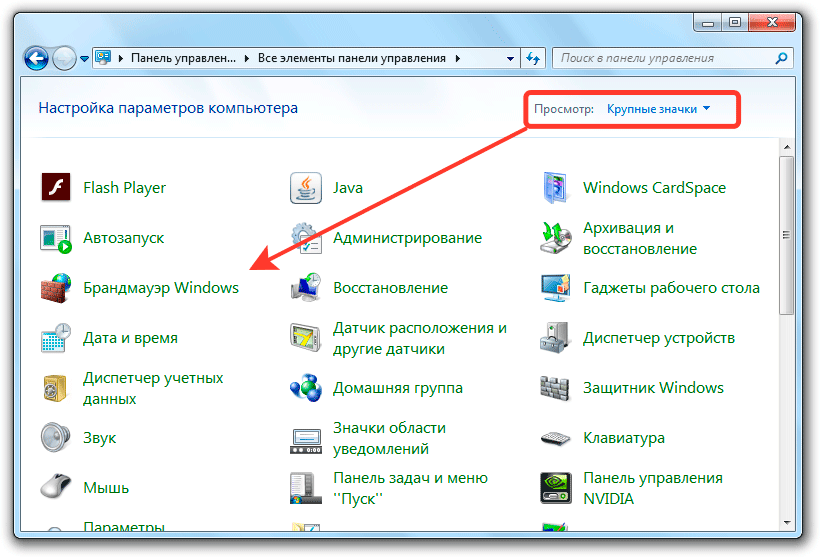Open Панель управления NVIDIA link
The image size is (821, 558).
tap(653, 488)
